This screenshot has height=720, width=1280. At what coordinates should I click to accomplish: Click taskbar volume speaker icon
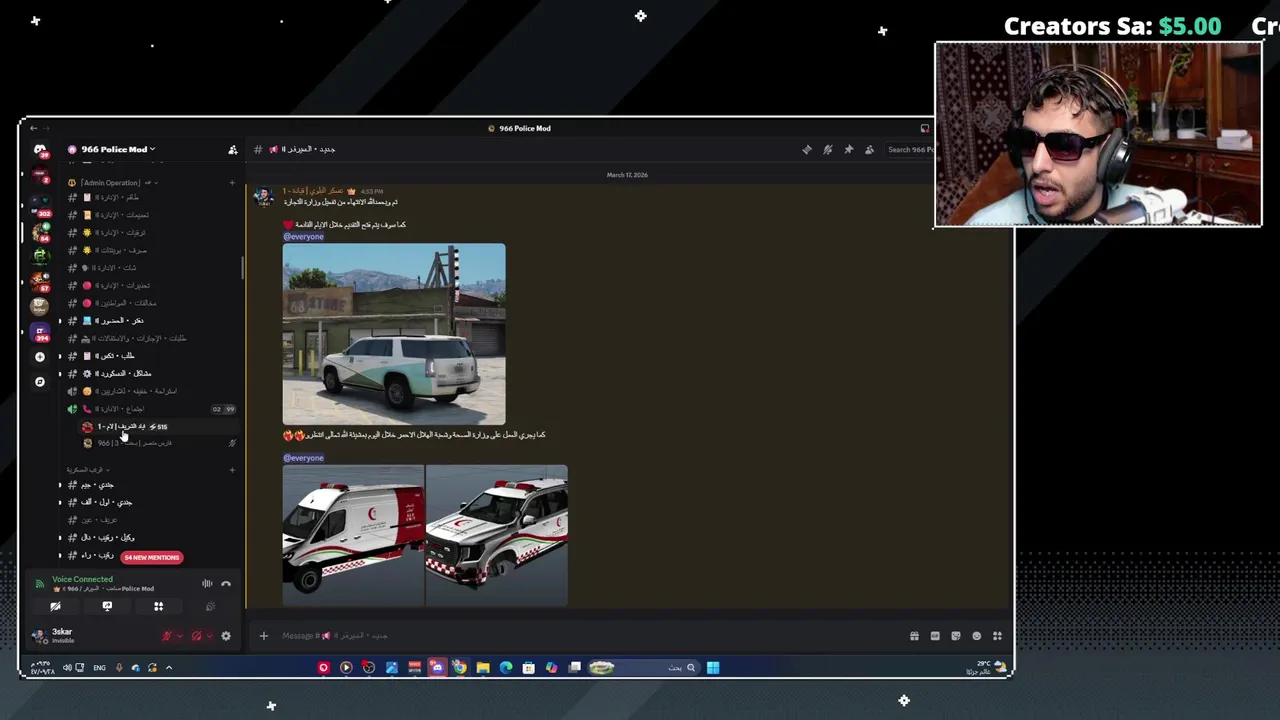[x=67, y=668]
